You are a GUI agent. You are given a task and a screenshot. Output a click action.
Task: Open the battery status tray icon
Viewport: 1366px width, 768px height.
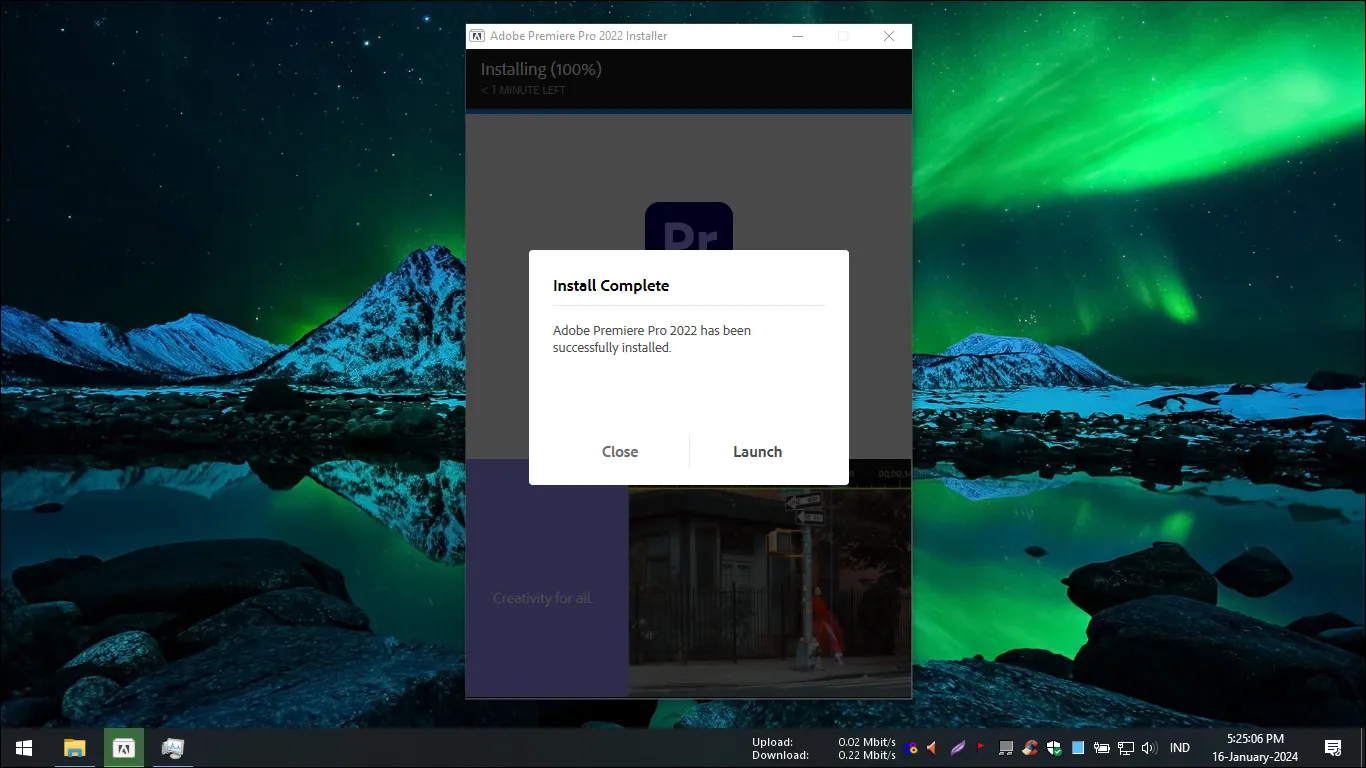[1103, 747]
